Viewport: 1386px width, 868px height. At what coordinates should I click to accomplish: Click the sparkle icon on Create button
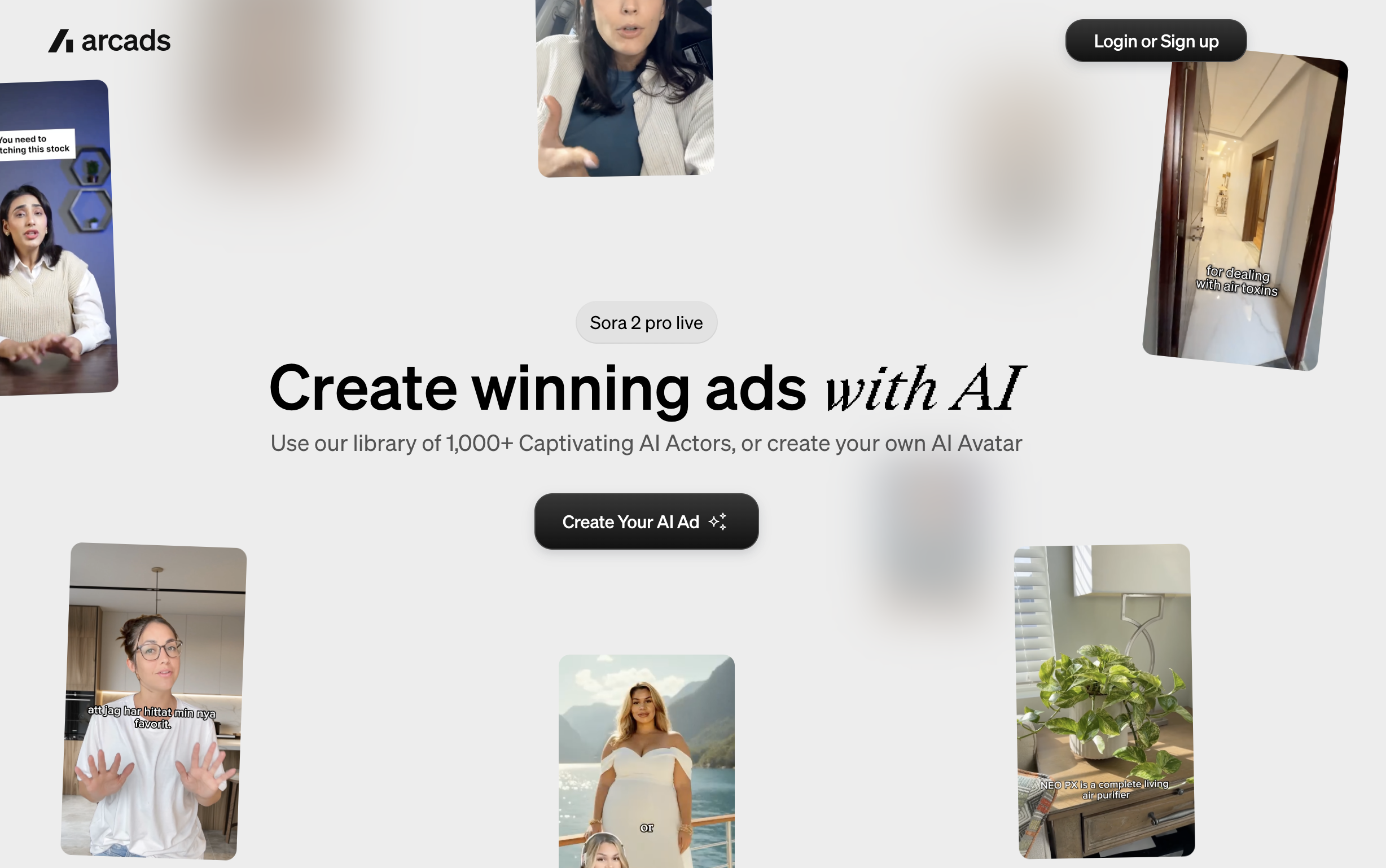718,521
